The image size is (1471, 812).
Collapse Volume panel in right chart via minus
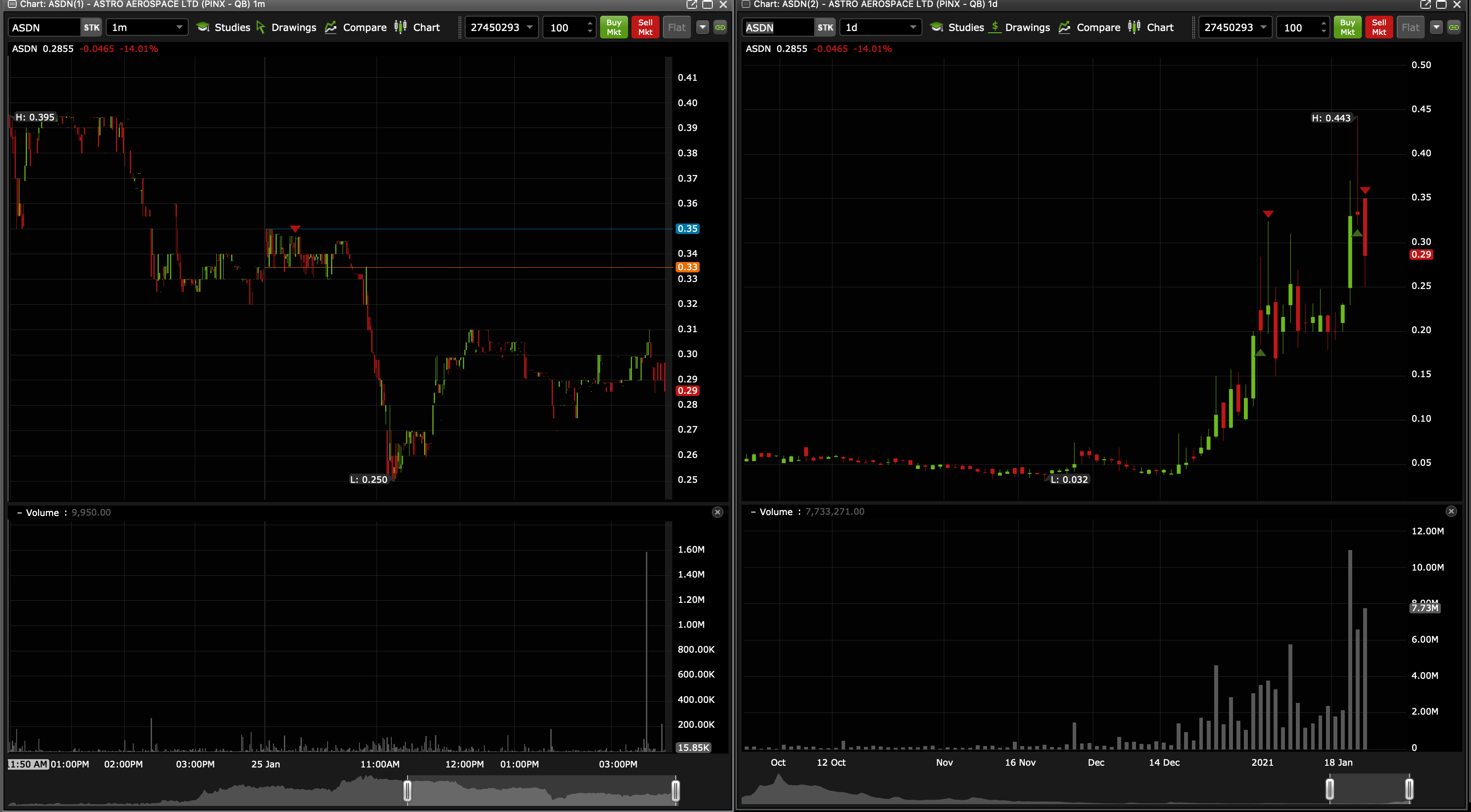coord(753,512)
